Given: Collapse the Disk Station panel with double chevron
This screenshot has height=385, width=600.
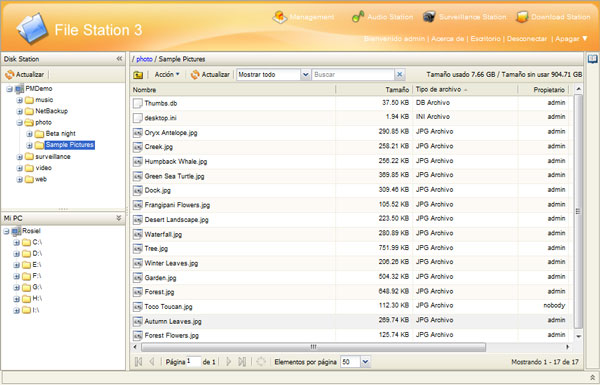Looking at the screenshot, I should point(119,59).
